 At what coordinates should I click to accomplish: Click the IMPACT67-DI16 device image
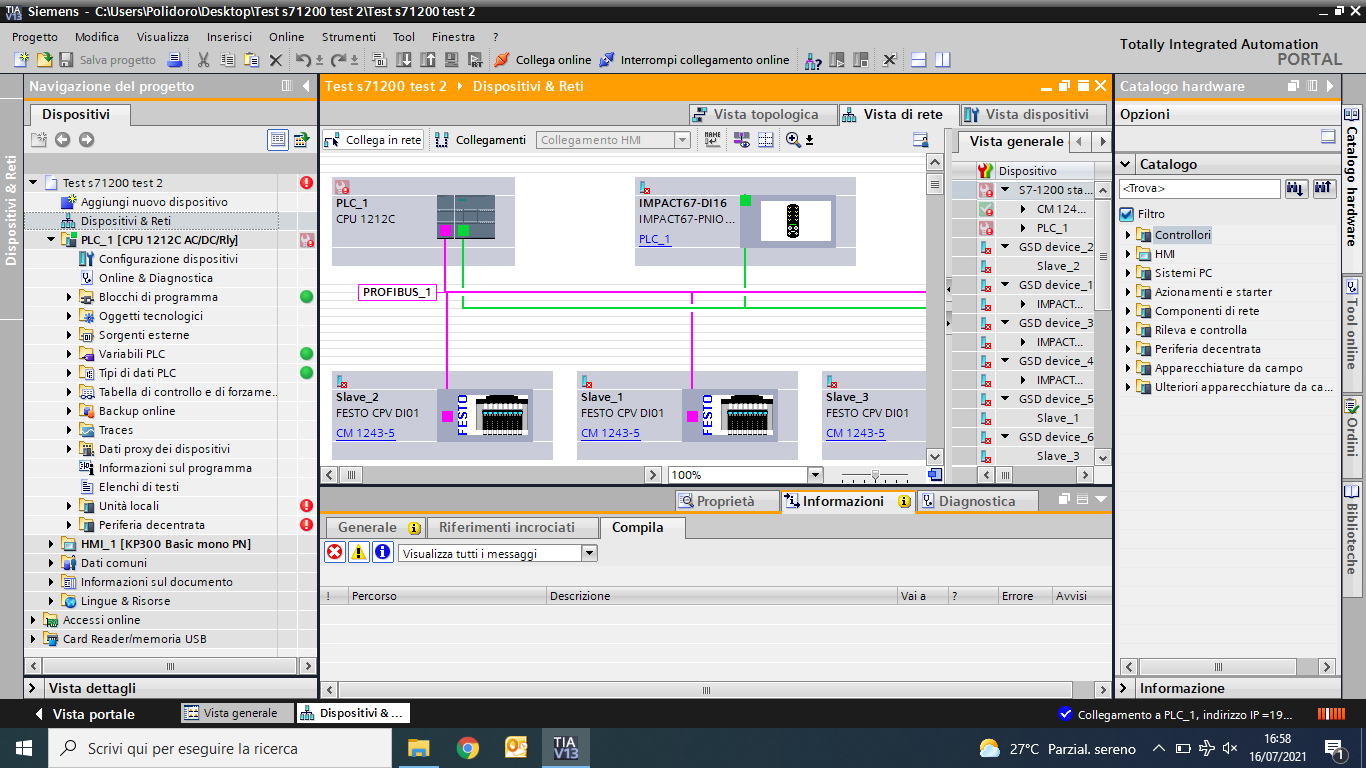[797, 221]
